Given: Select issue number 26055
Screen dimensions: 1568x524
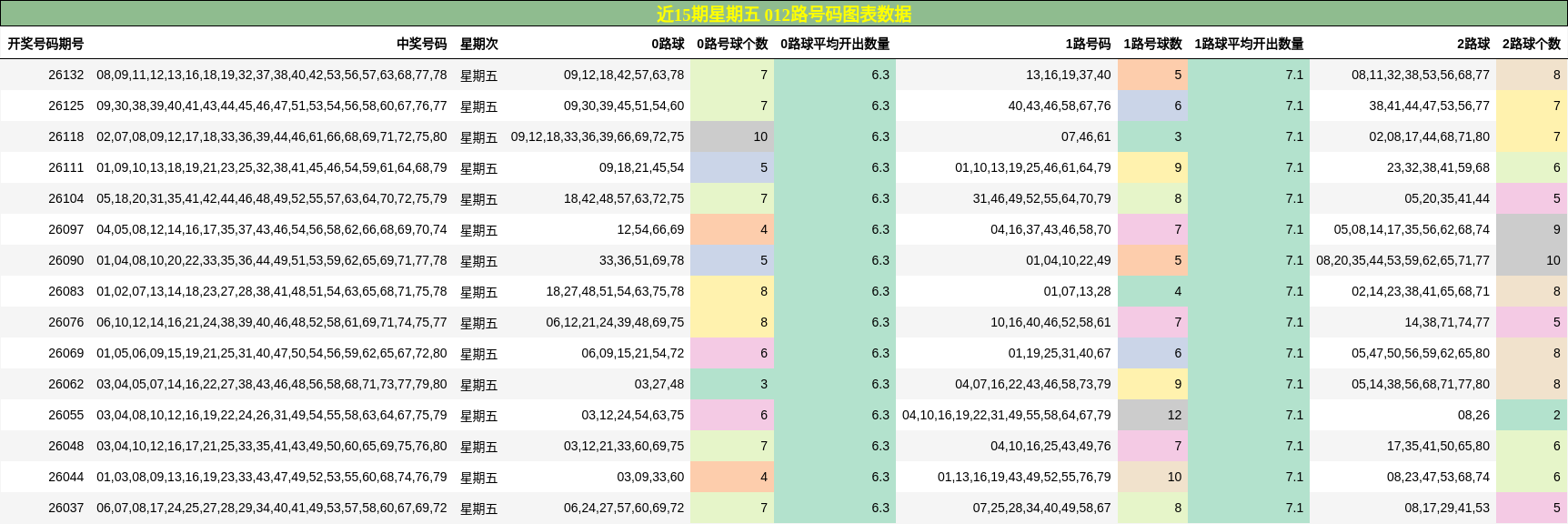Looking at the screenshot, I should pyautogui.click(x=65, y=415).
